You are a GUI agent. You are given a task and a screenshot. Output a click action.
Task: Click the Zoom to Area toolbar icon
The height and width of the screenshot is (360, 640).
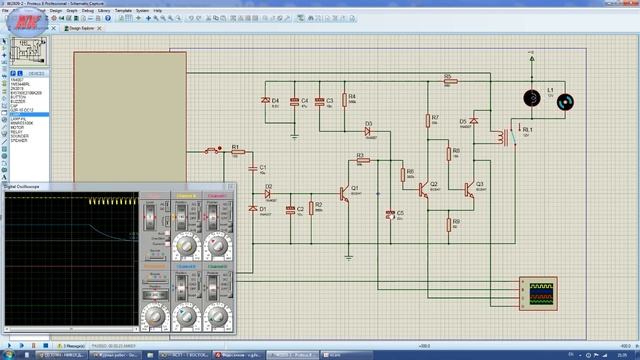tap(178, 18)
